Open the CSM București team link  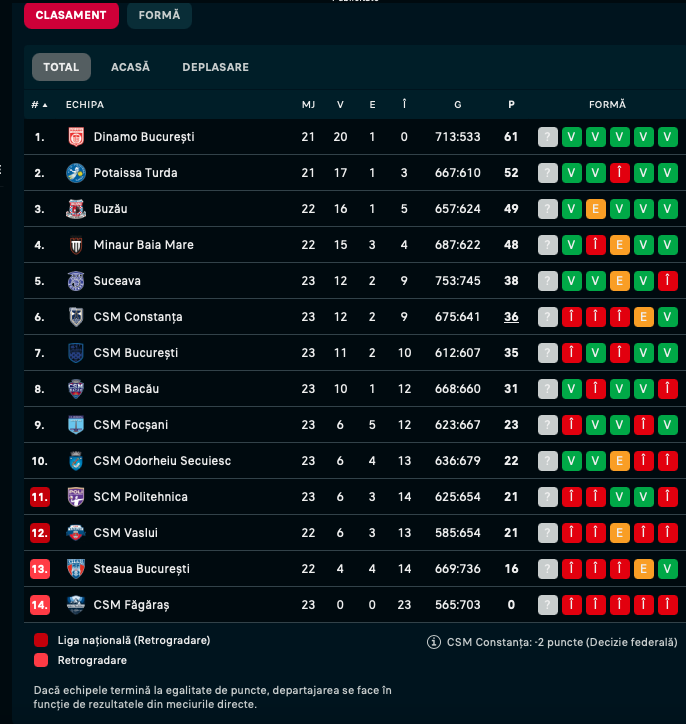pos(136,353)
